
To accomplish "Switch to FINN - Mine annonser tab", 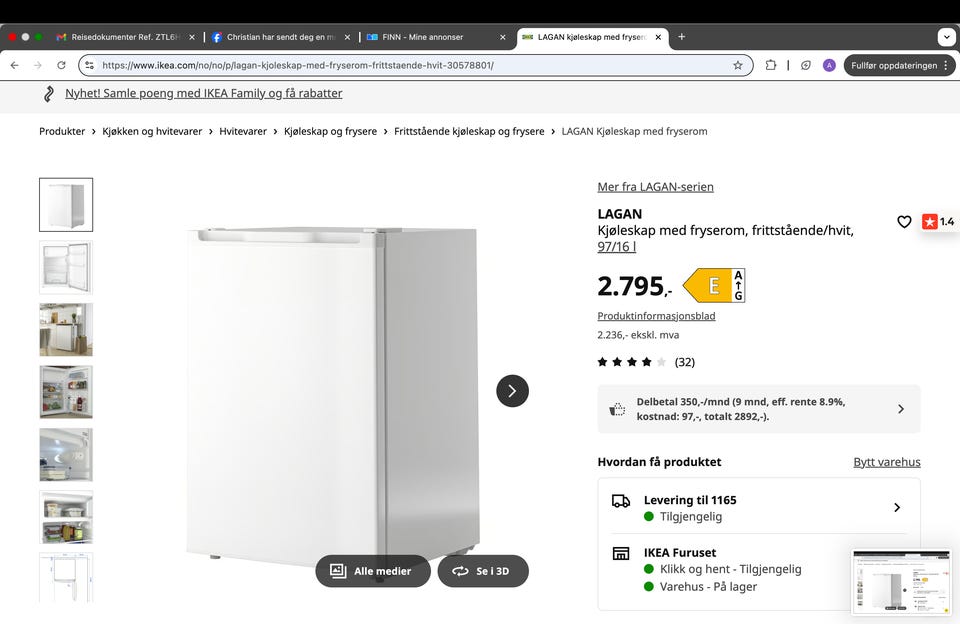I will pyautogui.click(x=433, y=37).
